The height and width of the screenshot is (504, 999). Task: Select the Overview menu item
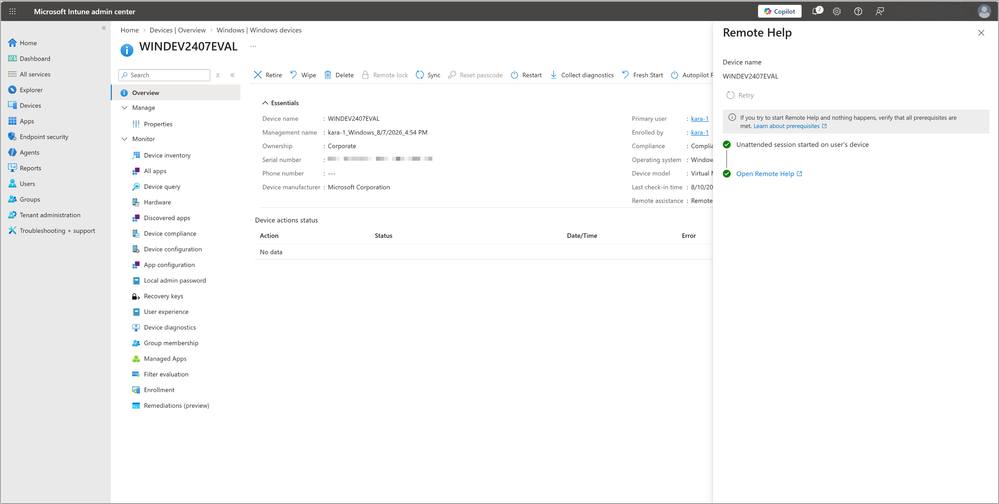pos(176,93)
